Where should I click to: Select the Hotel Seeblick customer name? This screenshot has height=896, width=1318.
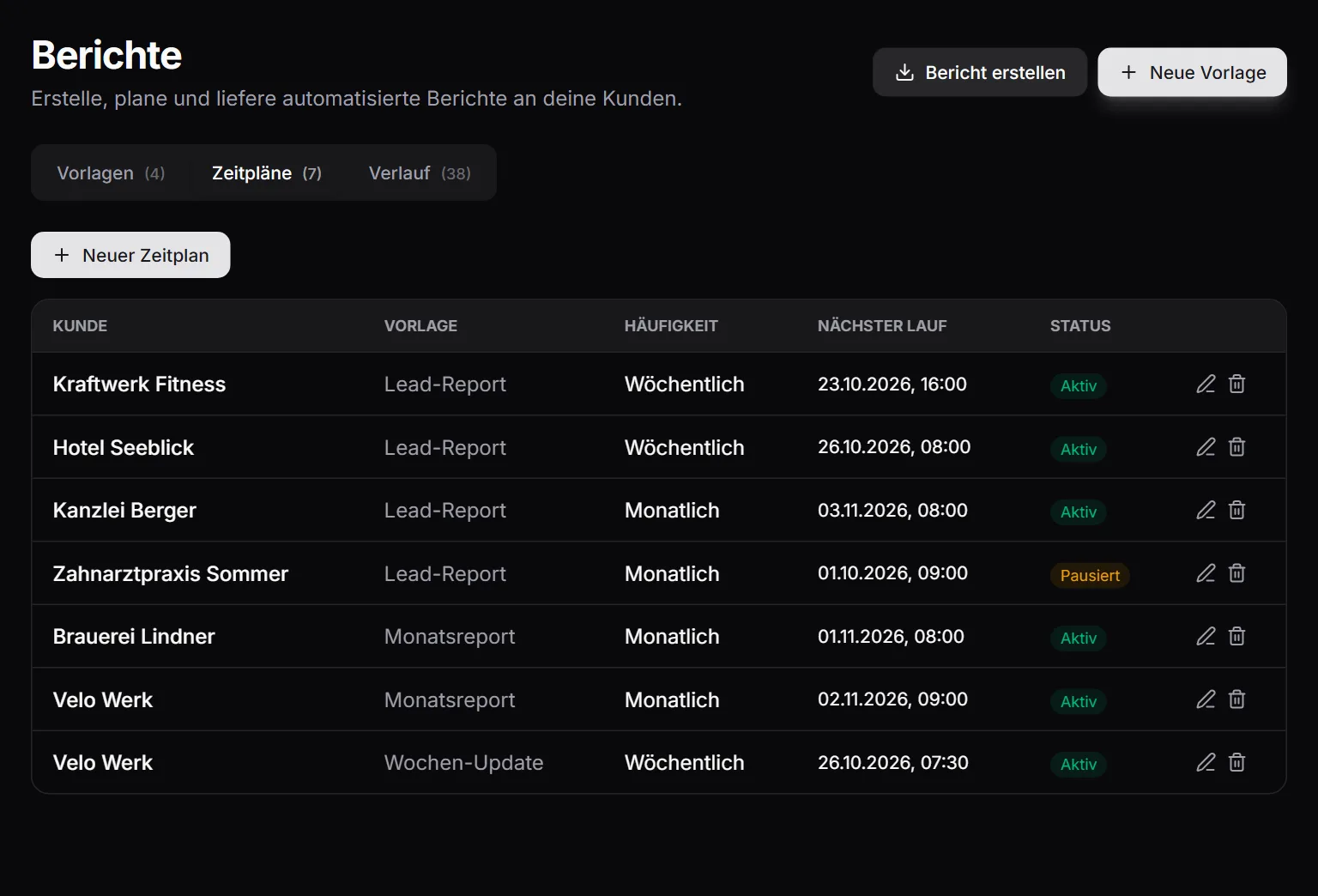(124, 447)
